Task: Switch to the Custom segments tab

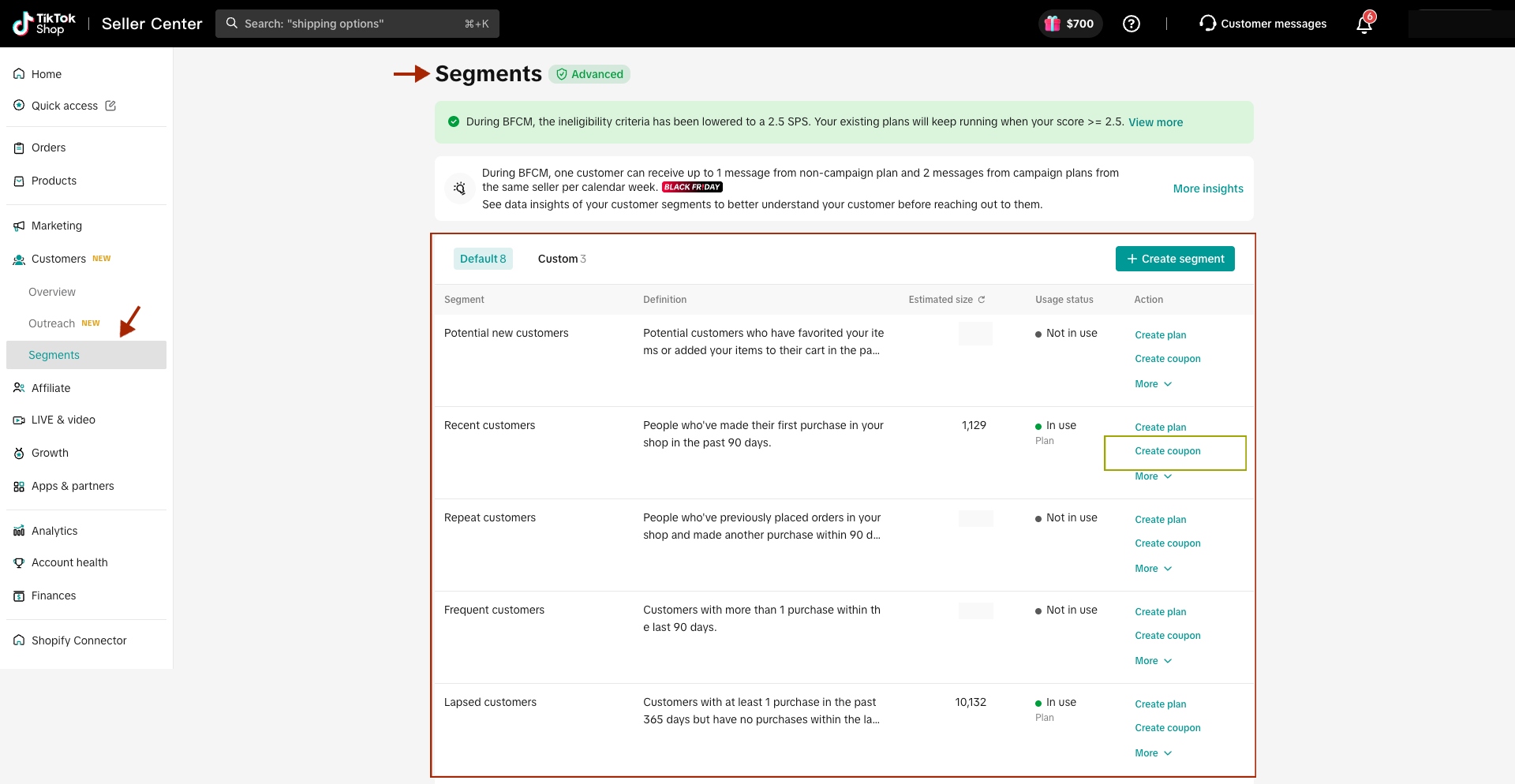Action: pyautogui.click(x=561, y=259)
